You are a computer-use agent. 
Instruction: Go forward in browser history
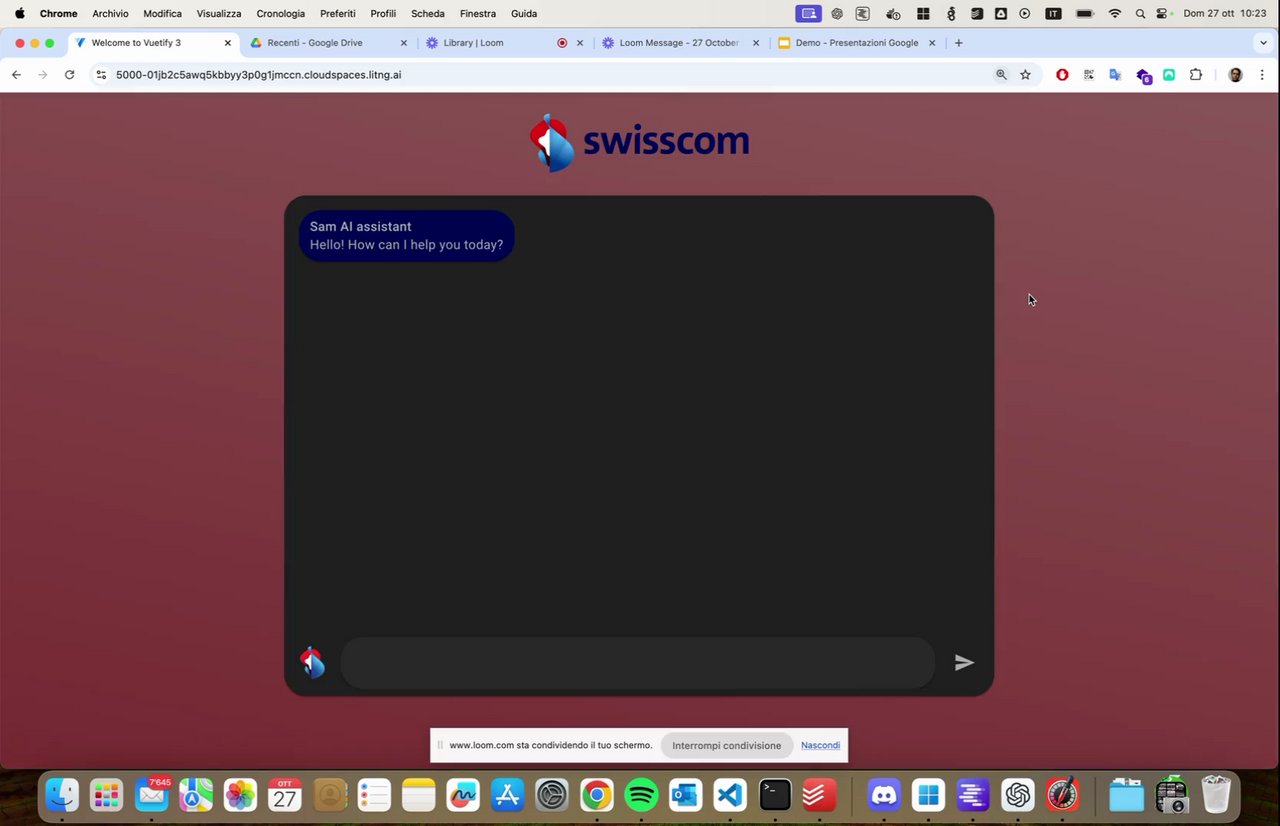[42, 75]
